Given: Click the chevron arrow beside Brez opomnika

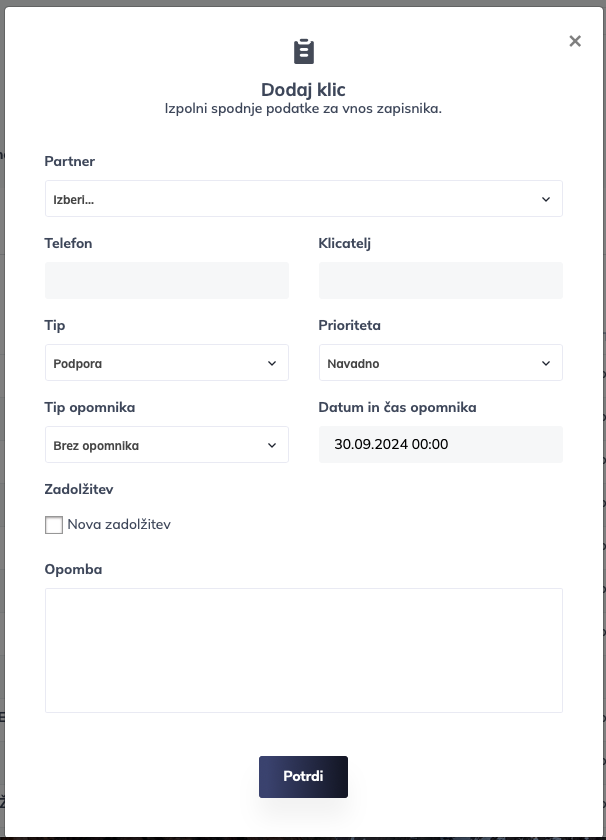Looking at the screenshot, I should coord(272,445).
